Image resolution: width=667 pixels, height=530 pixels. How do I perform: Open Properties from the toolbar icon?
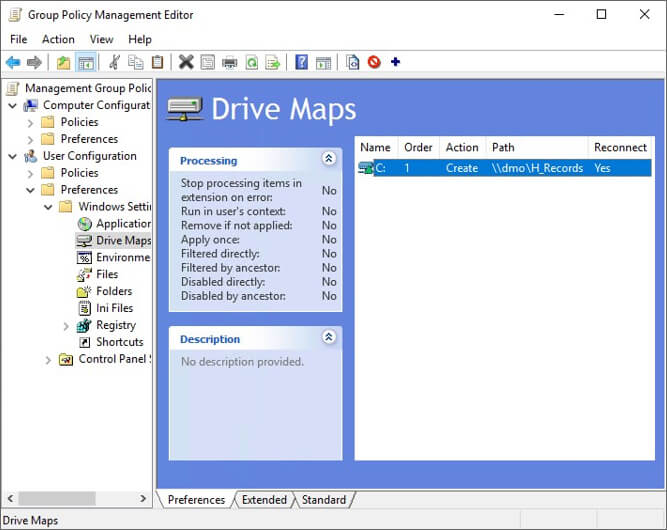point(208,63)
